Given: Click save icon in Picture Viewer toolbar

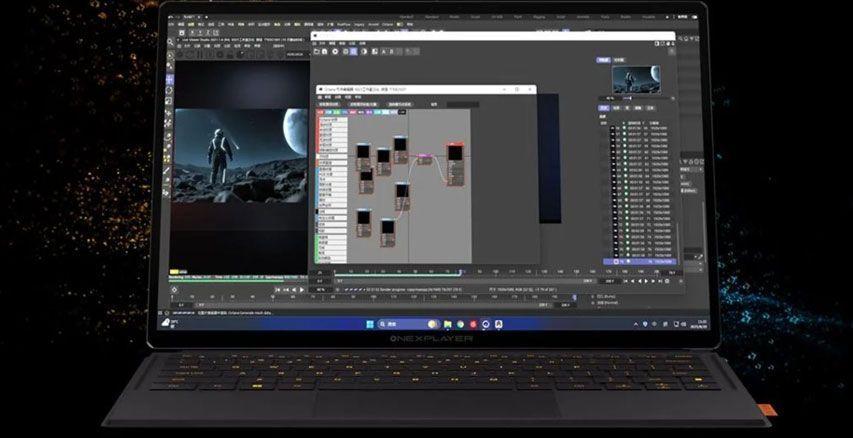Looking at the screenshot, I should [325, 52].
